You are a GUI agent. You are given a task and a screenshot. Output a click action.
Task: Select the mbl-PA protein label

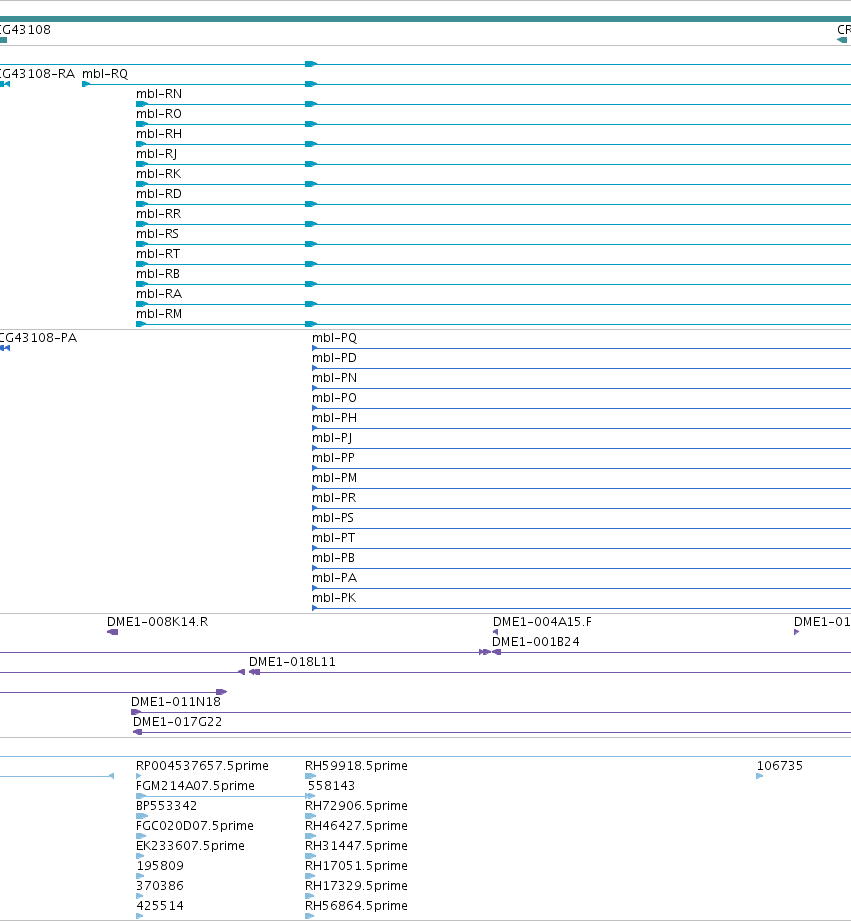coord(334,577)
